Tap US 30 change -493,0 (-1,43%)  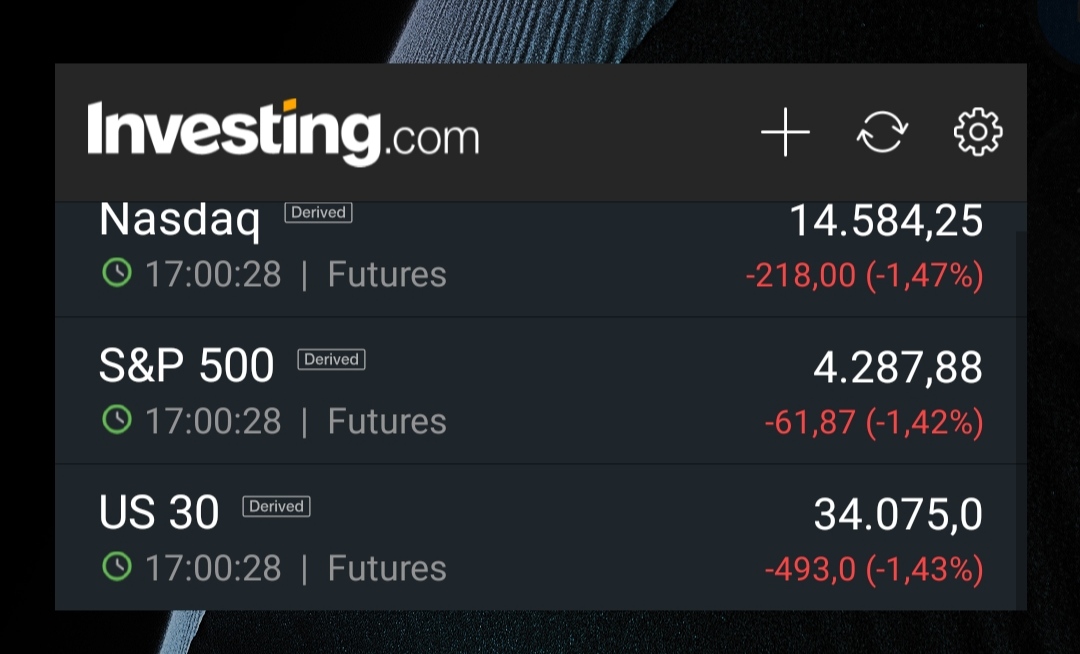[x=873, y=569]
